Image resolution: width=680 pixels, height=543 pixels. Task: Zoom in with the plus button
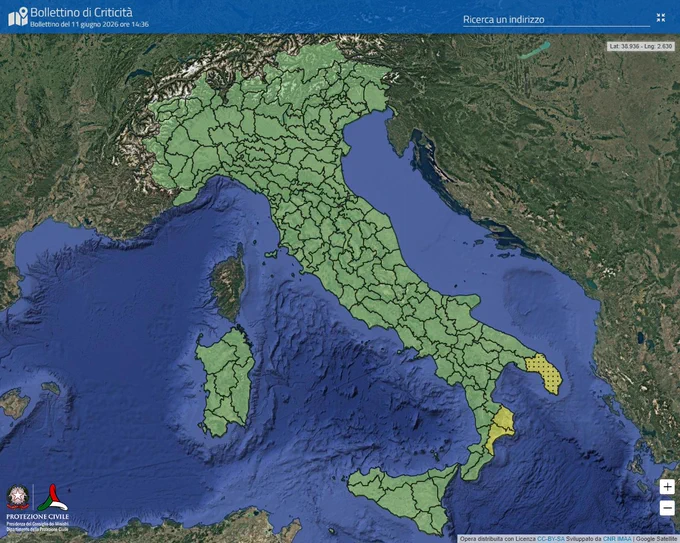[667, 487]
